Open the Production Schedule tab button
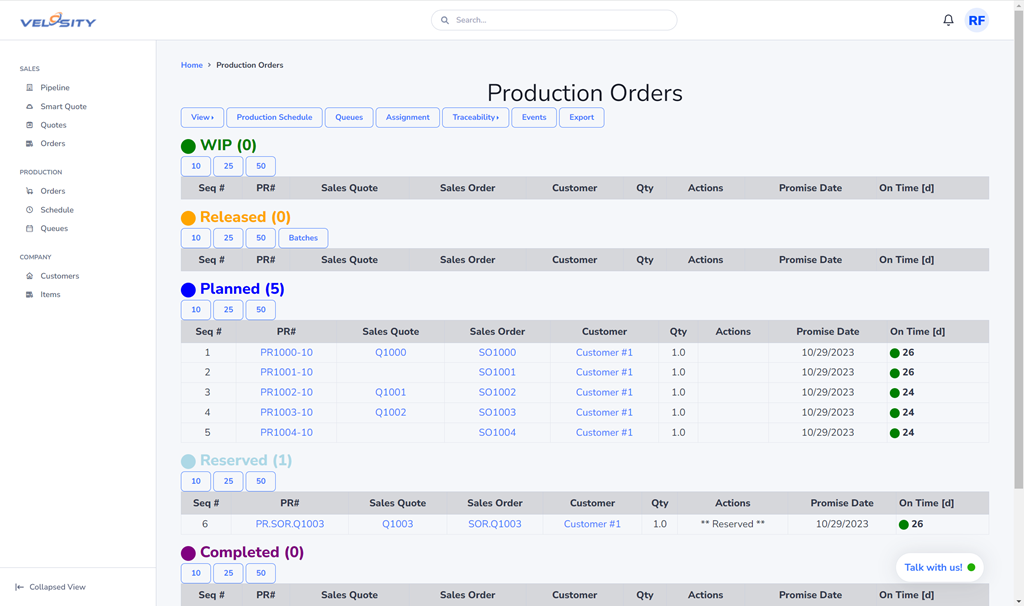 pos(274,118)
